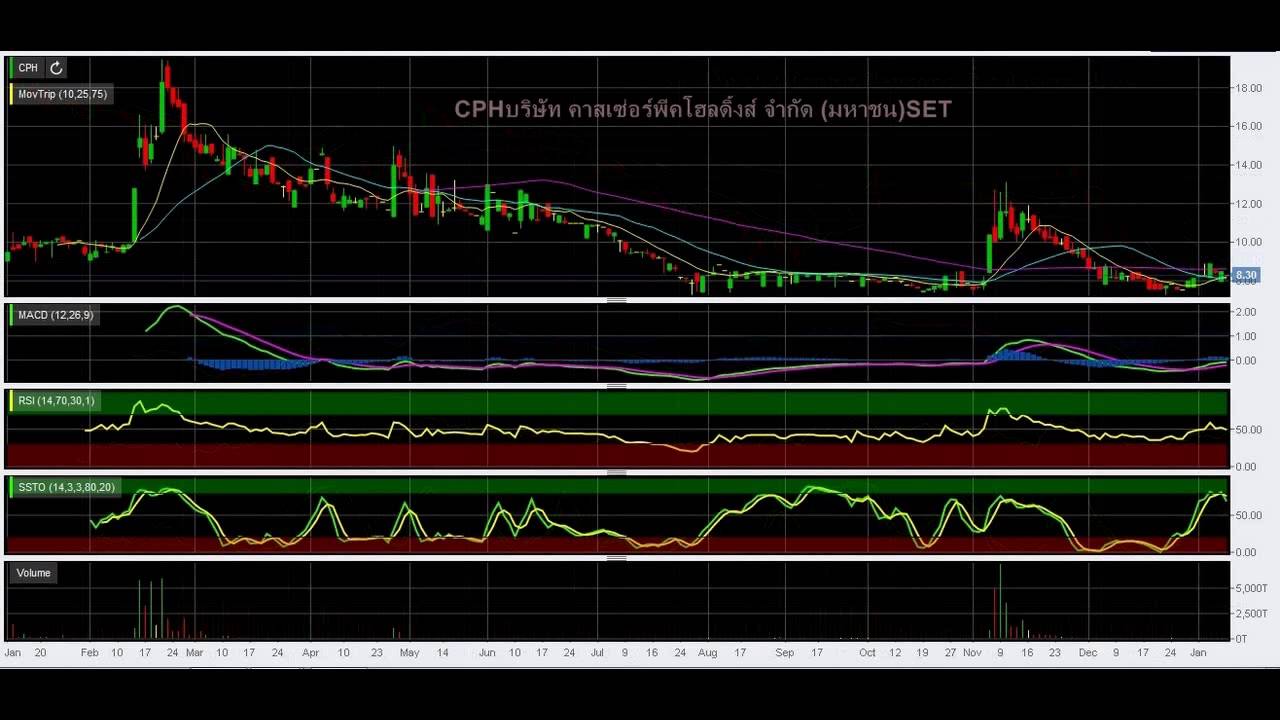The image size is (1280, 720).
Task: Click the Sep date label
Action: tap(785, 653)
